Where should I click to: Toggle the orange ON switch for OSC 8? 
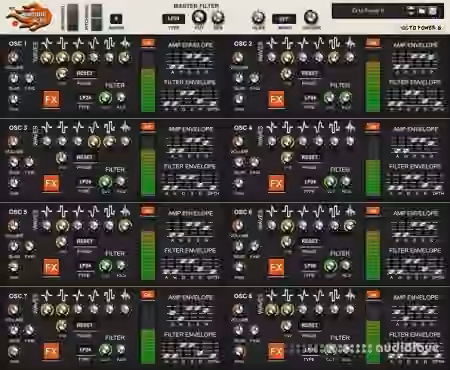point(373,295)
